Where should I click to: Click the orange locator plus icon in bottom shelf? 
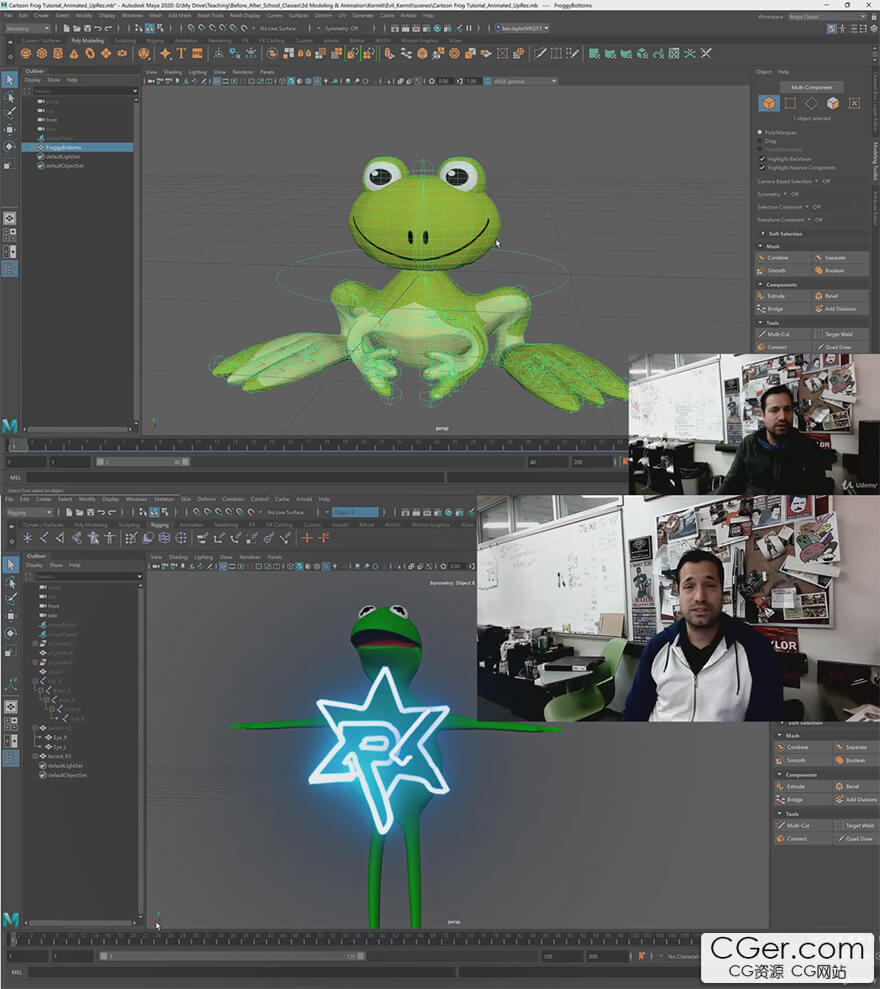307,538
